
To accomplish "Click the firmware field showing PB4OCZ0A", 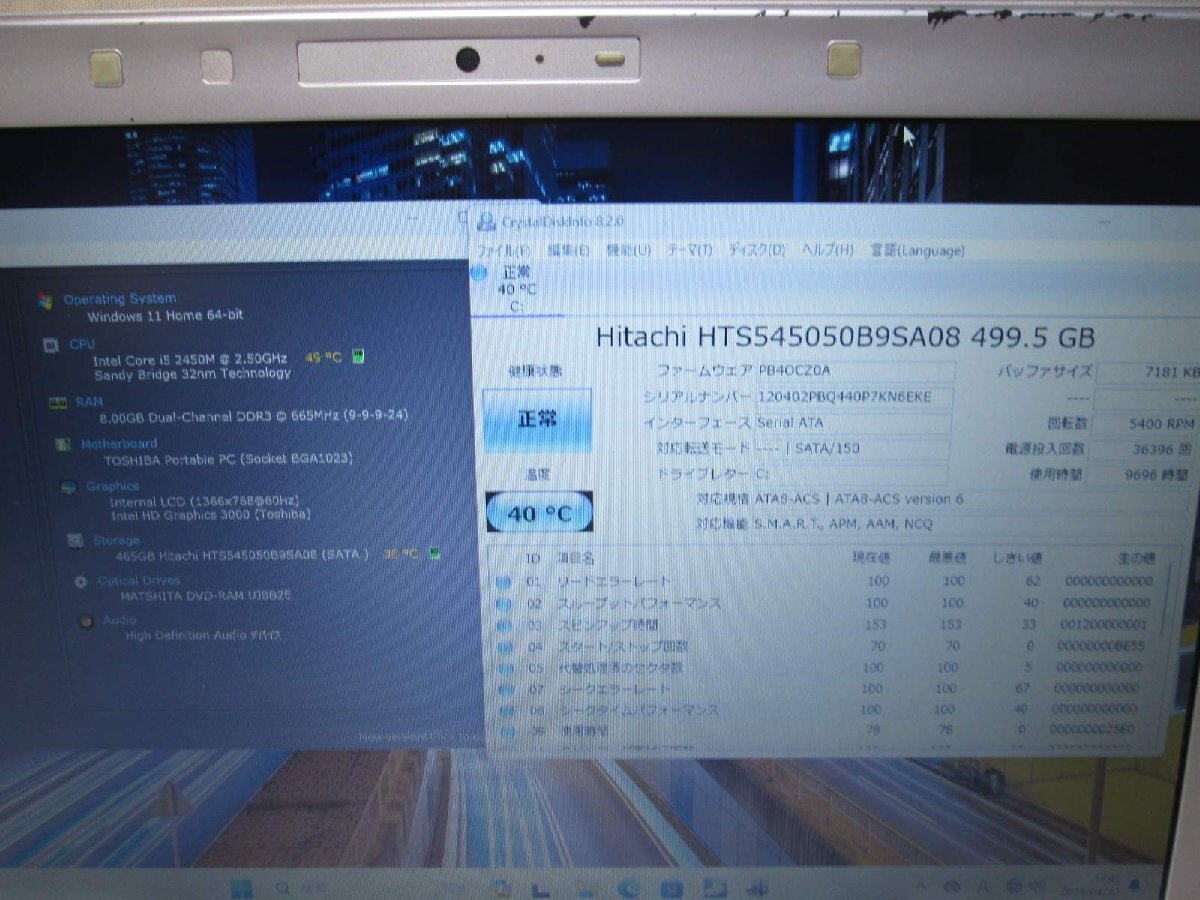I will click(854, 371).
